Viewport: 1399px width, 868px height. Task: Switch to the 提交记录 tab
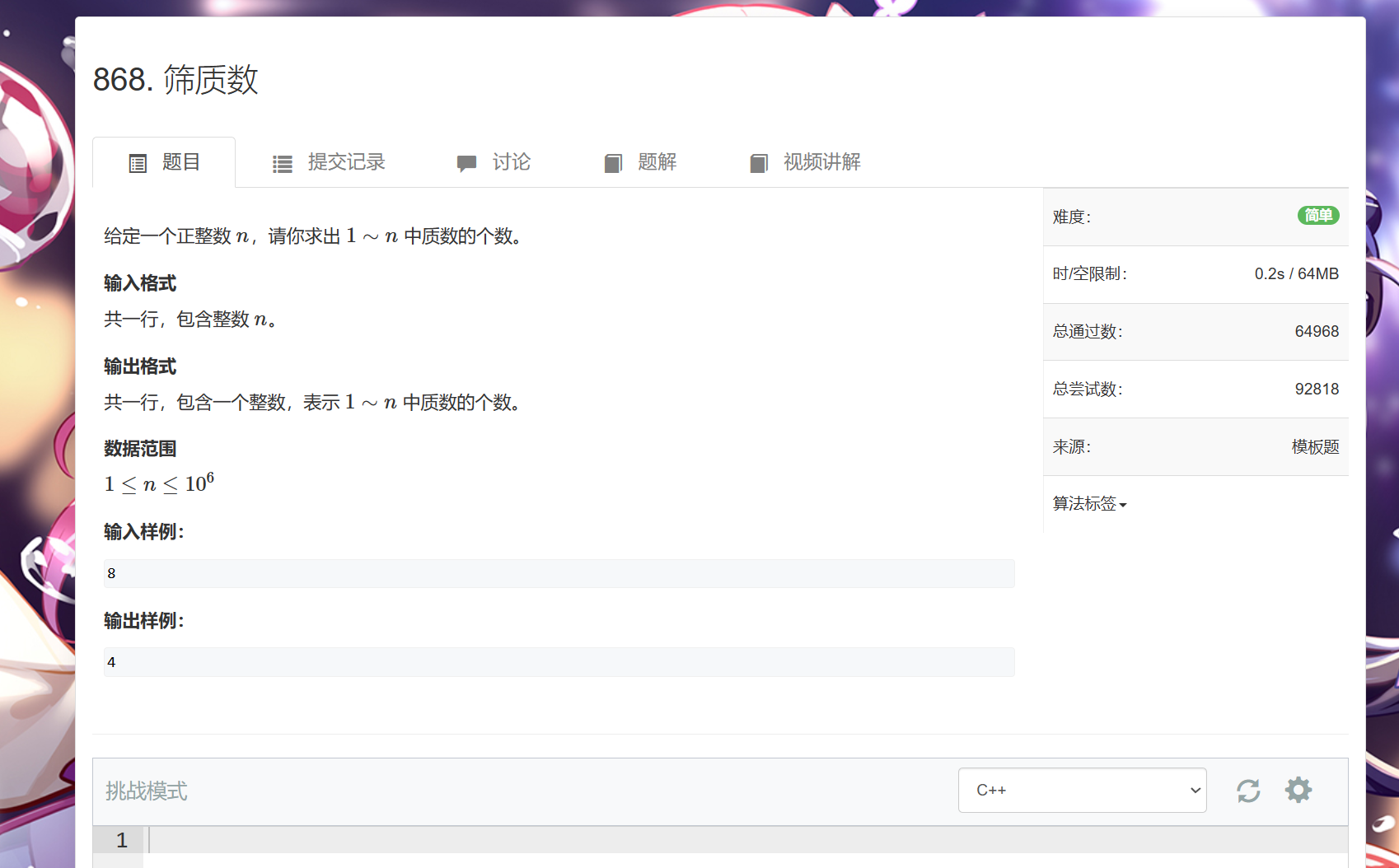click(346, 162)
